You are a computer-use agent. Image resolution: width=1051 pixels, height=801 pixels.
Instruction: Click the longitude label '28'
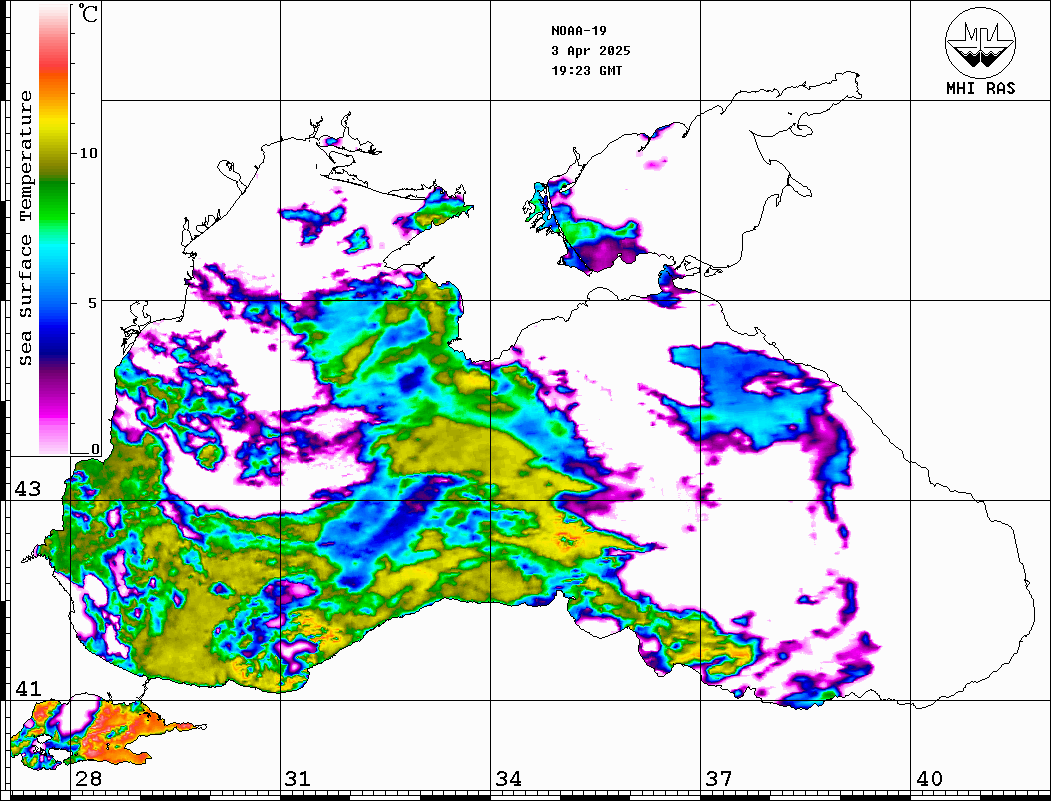(x=88, y=779)
